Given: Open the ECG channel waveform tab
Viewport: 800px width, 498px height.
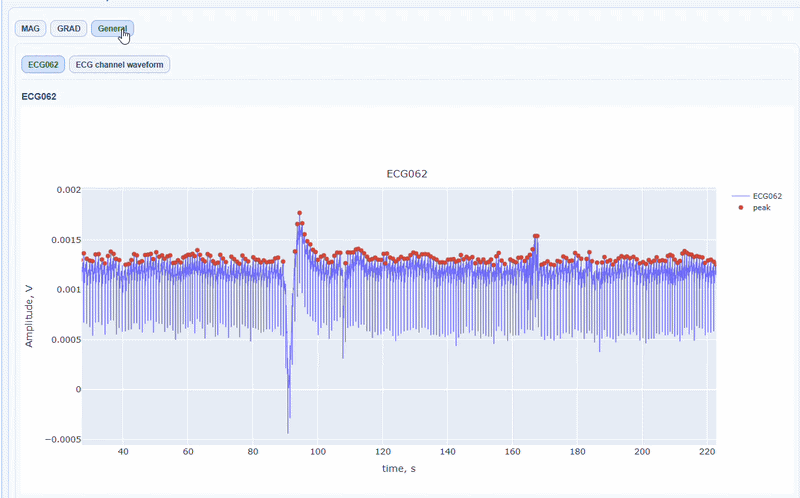Looking at the screenshot, I should click(x=119, y=65).
